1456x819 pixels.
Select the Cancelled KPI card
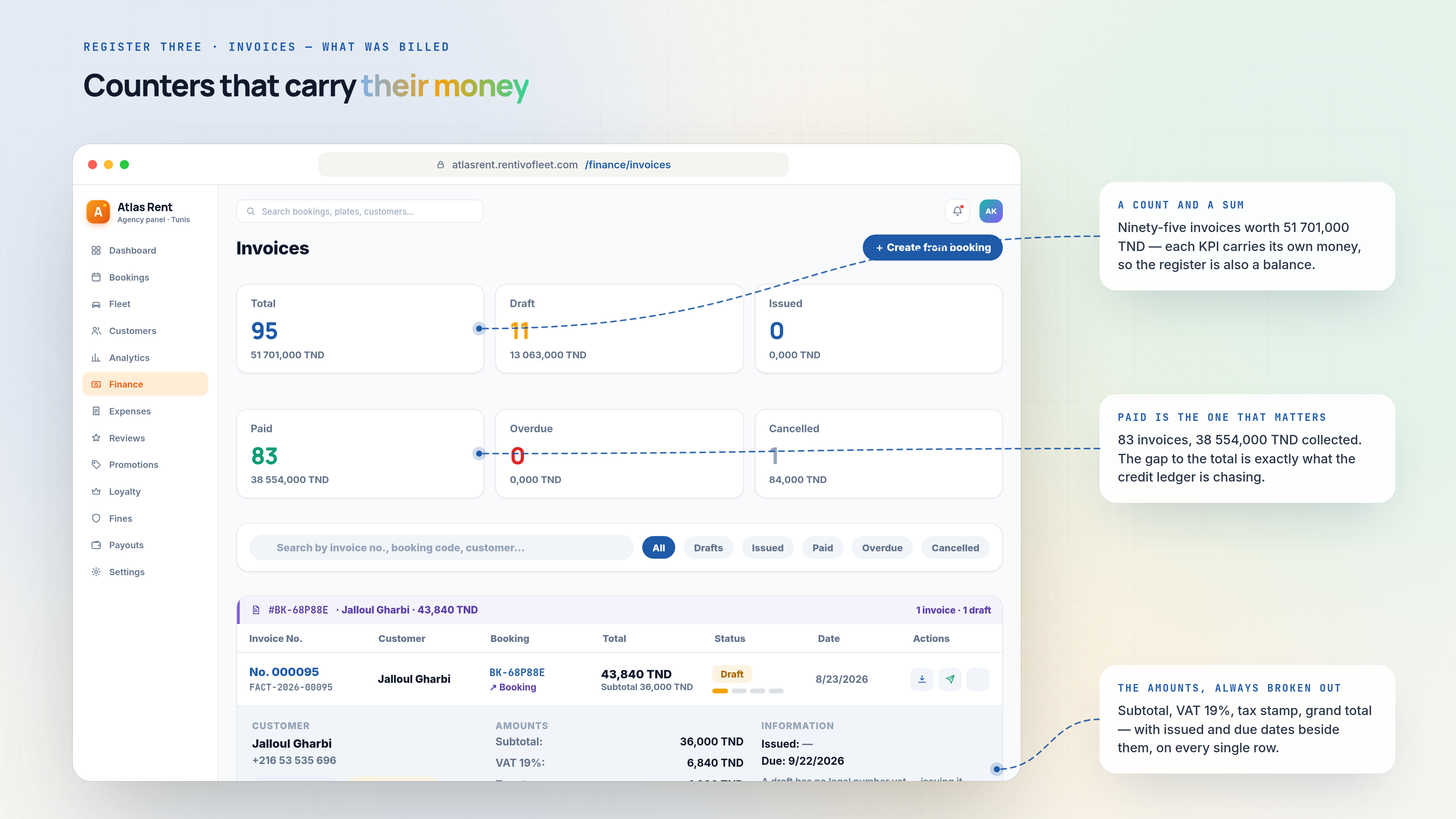point(879,453)
